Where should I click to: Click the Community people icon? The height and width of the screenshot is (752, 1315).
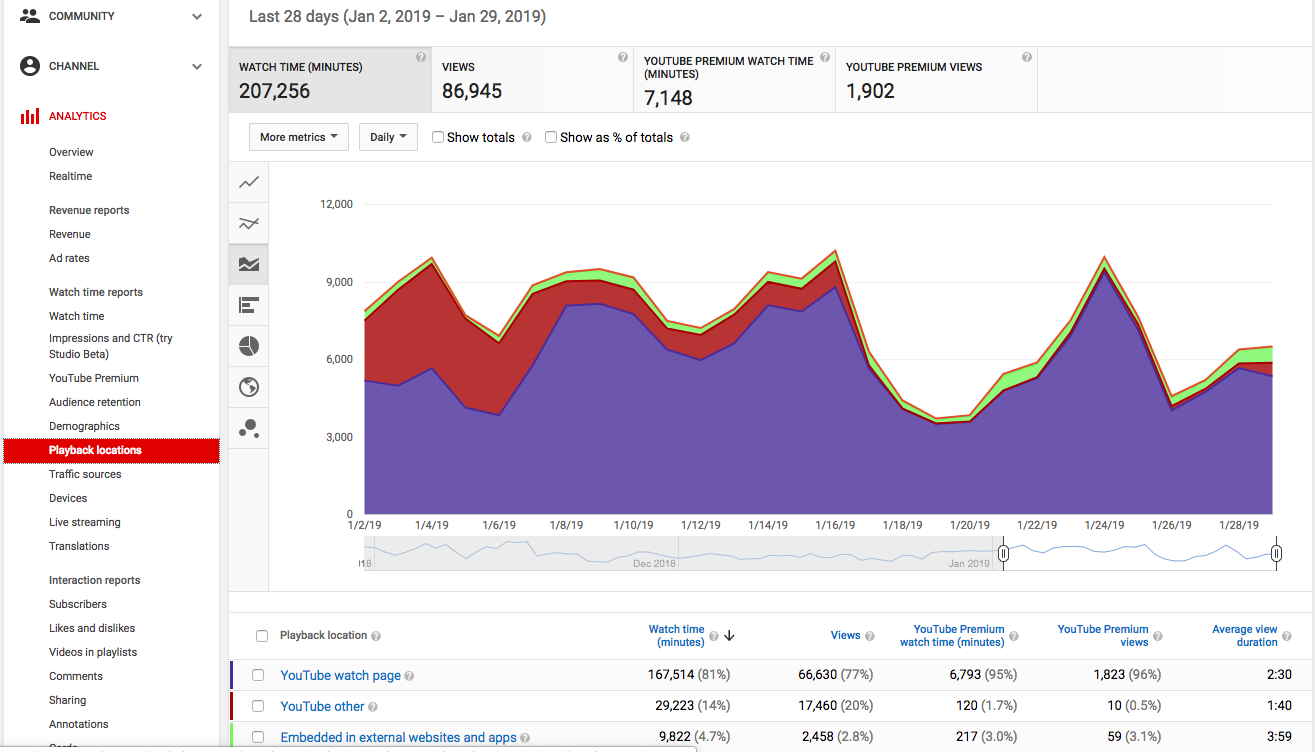30,16
